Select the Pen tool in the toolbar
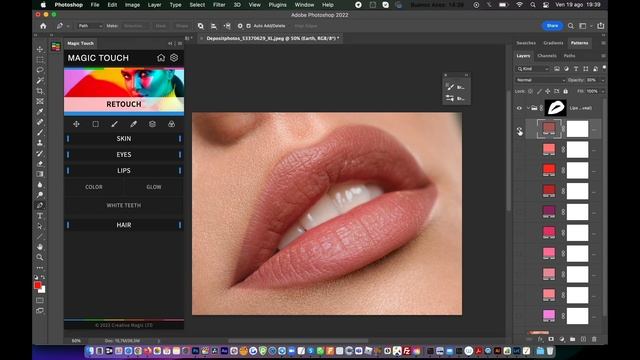Screen dimensions: 640x360 point(40,205)
